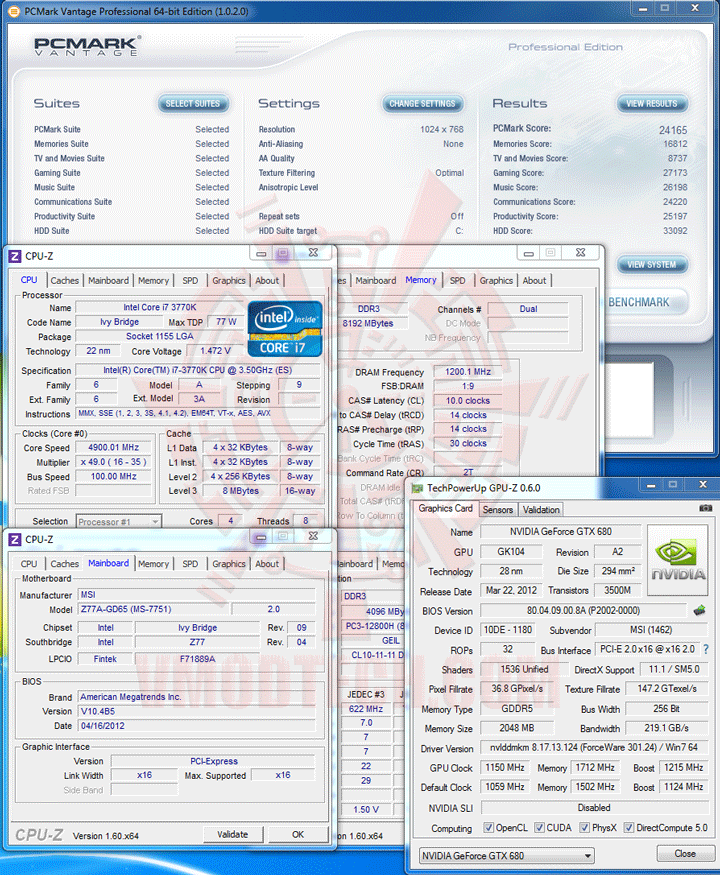Viewport: 720px width, 875px height.
Task: Click the Release Date Mar 22, 2012 field
Action: tap(511, 590)
